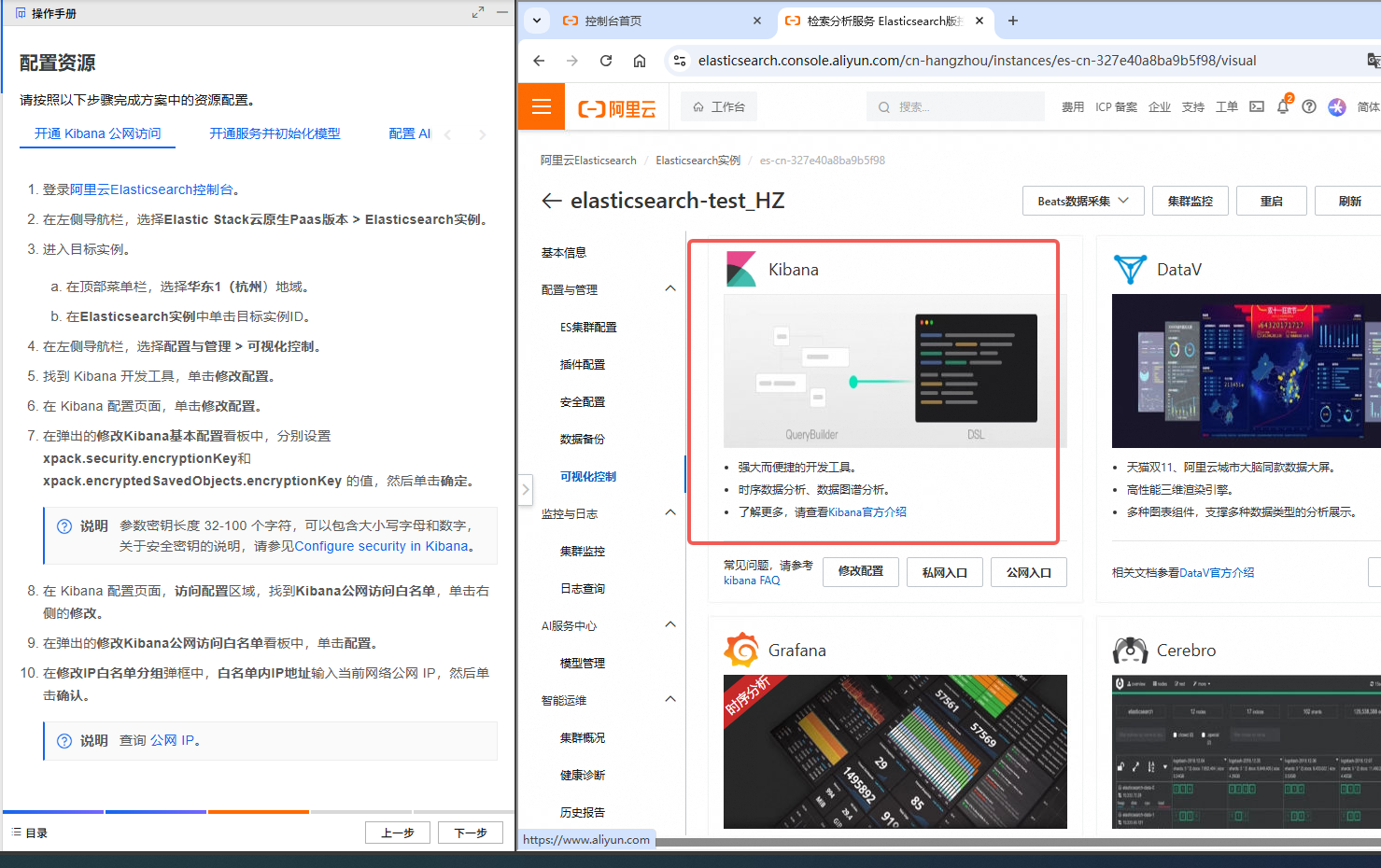
Task: Go back in the browser
Action: [539, 61]
